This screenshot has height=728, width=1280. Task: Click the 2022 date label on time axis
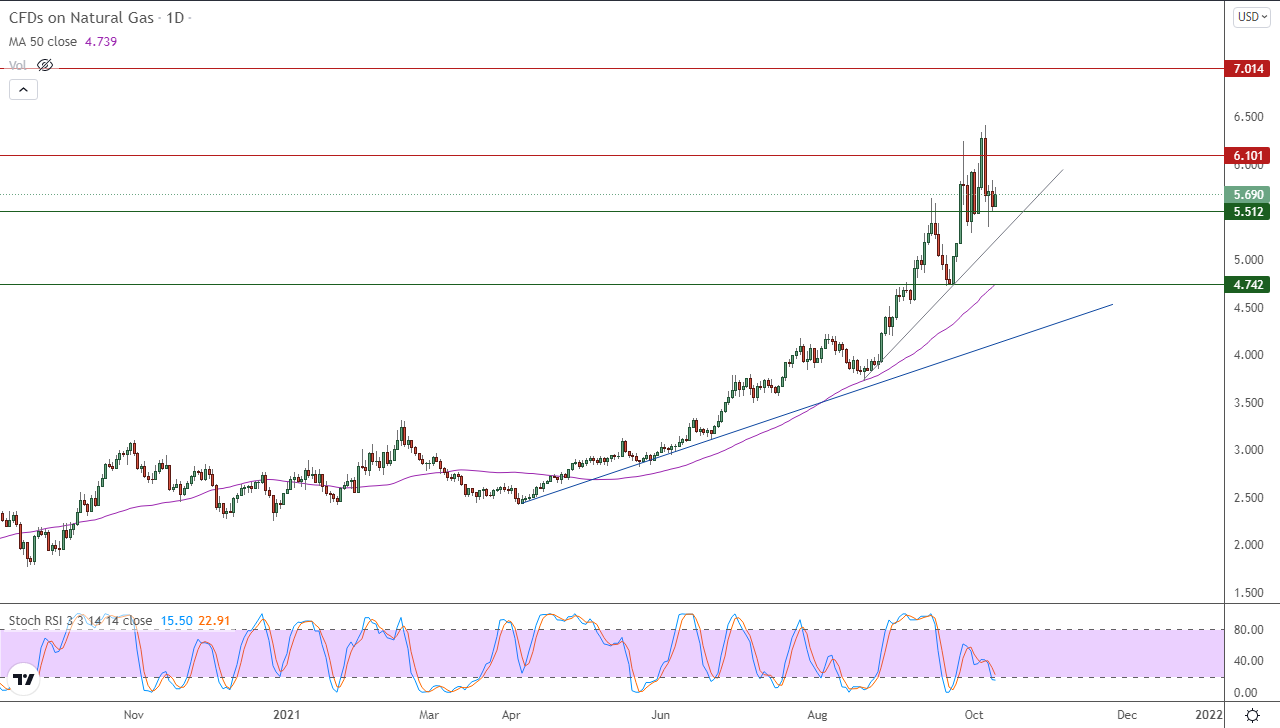tap(1208, 715)
